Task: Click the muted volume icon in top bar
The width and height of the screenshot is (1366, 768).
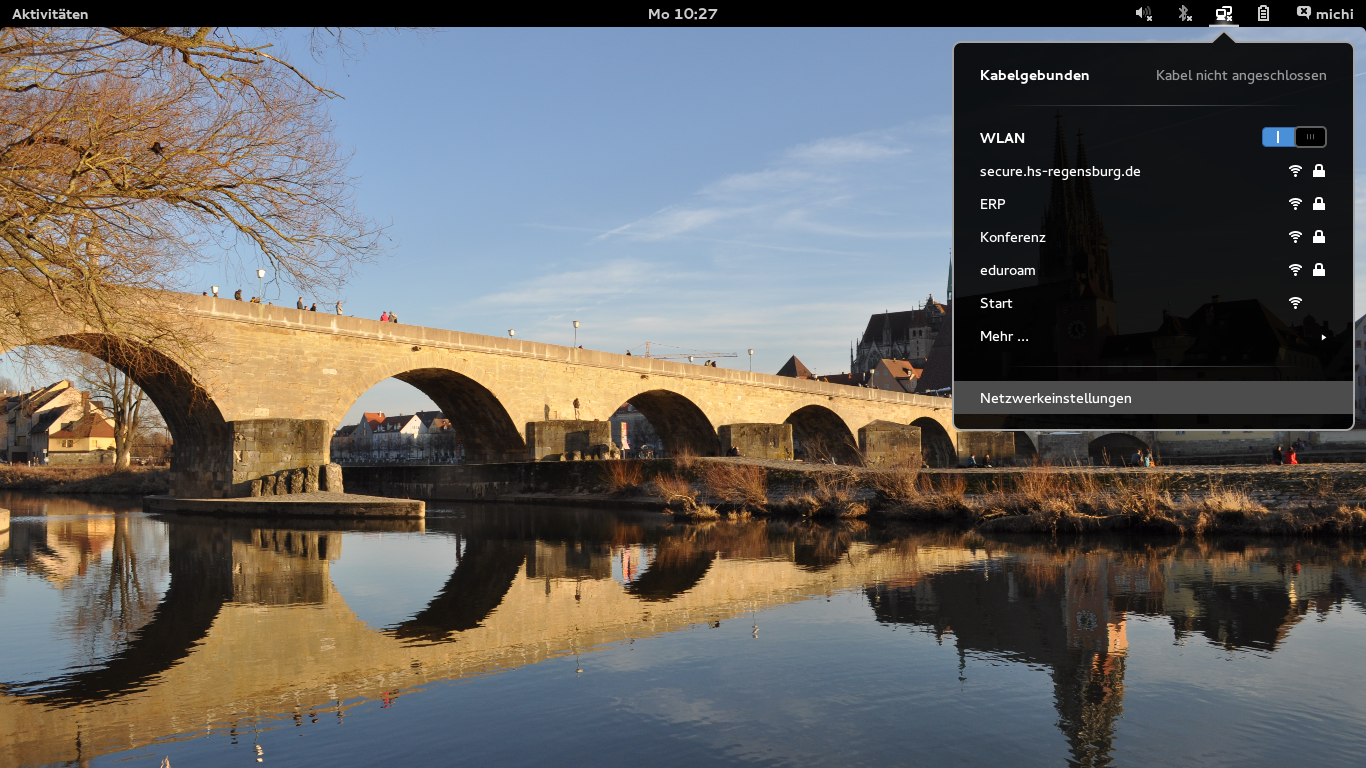Action: [x=1143, y=14]
